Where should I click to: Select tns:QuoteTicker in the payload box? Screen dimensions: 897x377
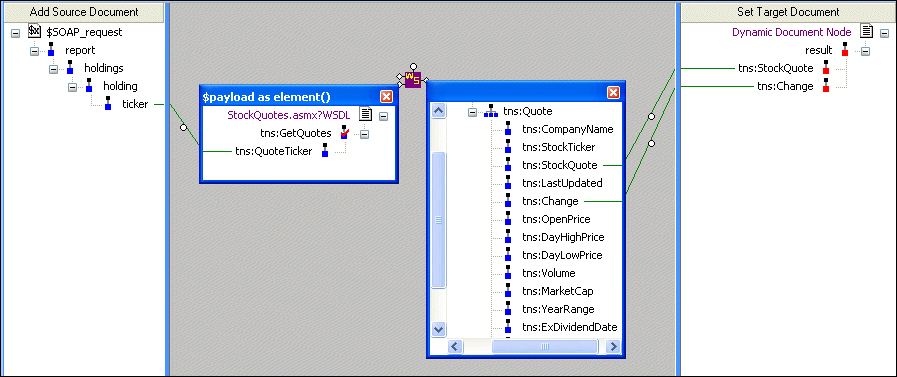point(273,151)
